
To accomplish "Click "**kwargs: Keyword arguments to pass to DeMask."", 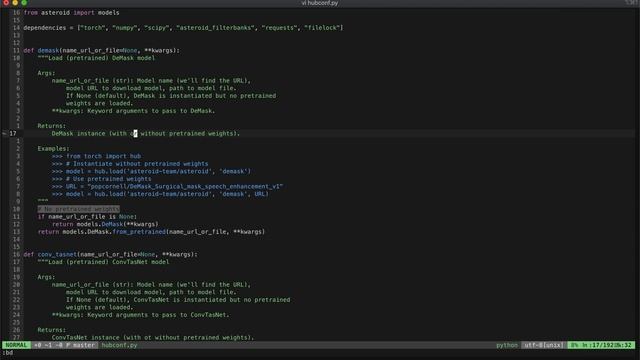I will tap(133, 111).
